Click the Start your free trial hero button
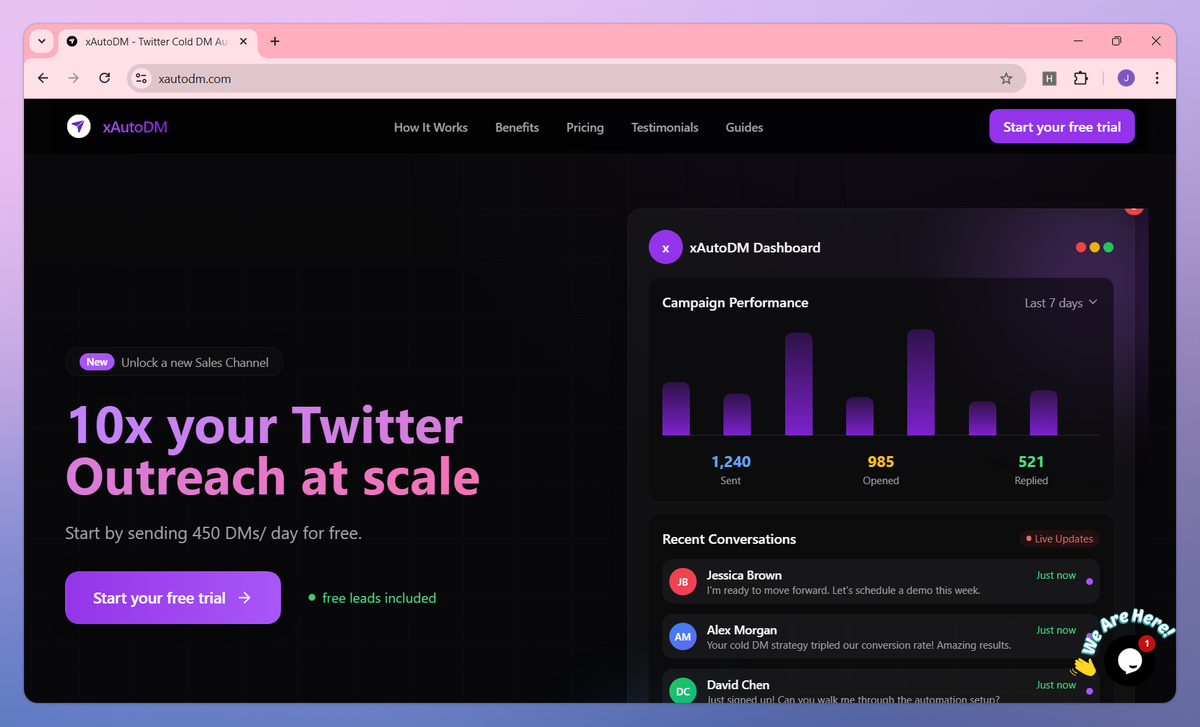The height and width of the screenshot is (727, 1200). 172,597
